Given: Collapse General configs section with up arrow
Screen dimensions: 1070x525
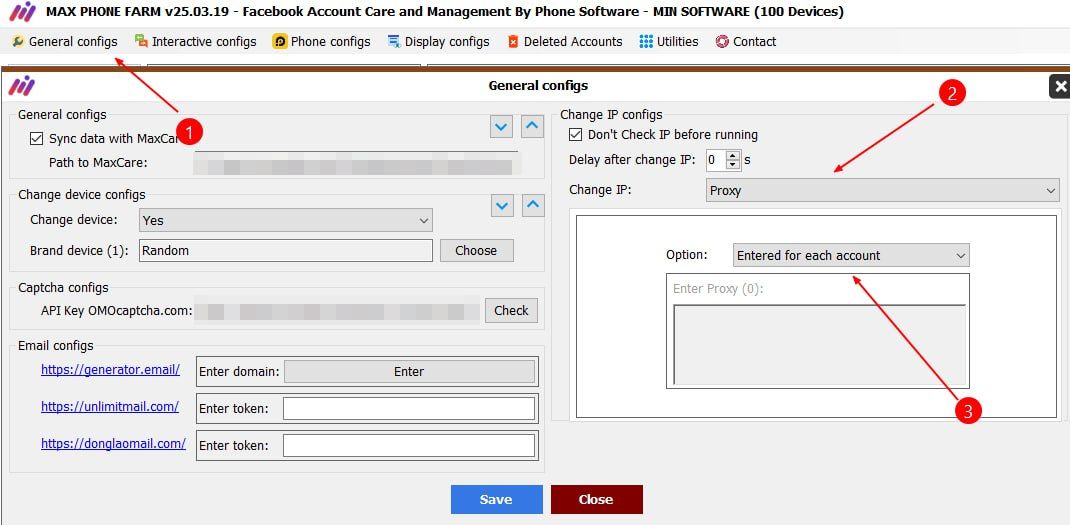Looking at the screenshot, I should click(x=533, y=126).
